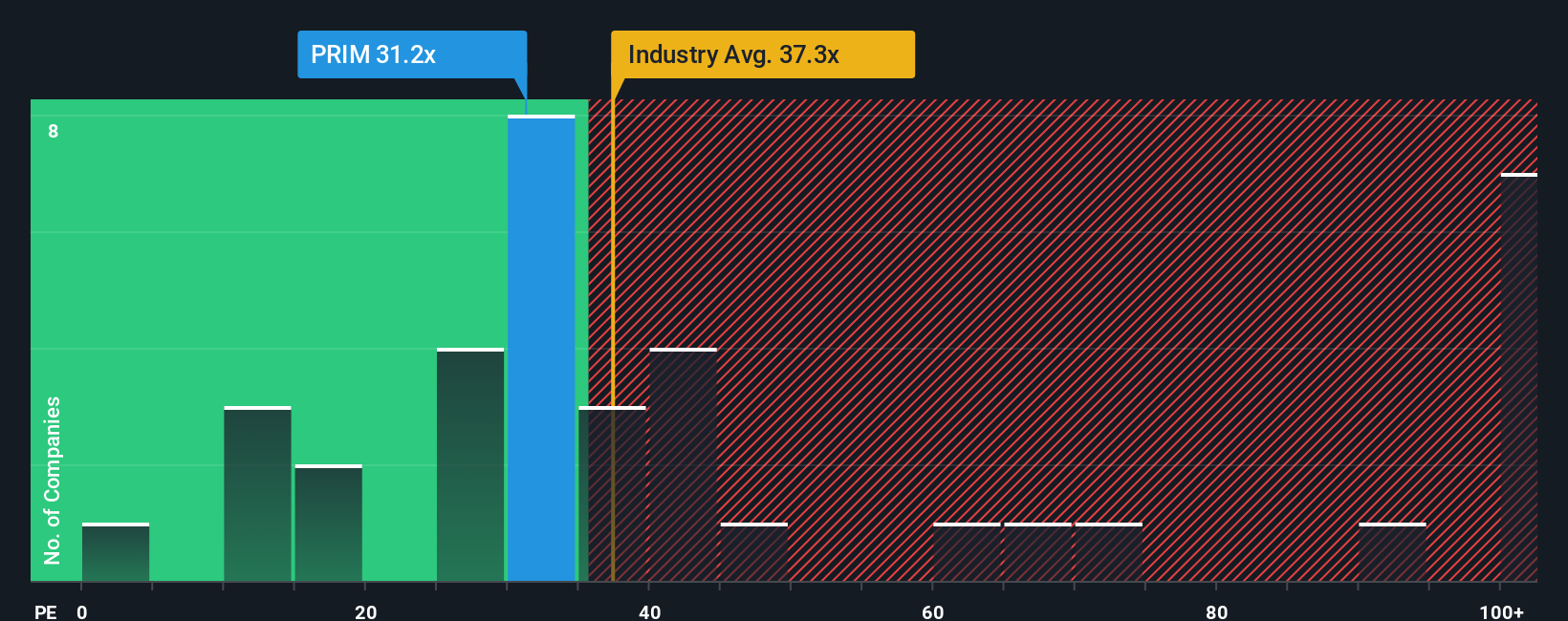Click the '80' x-axis tick label
Image resolution: width=1568 pixels, height=621 pixels.
[1216, 611]
